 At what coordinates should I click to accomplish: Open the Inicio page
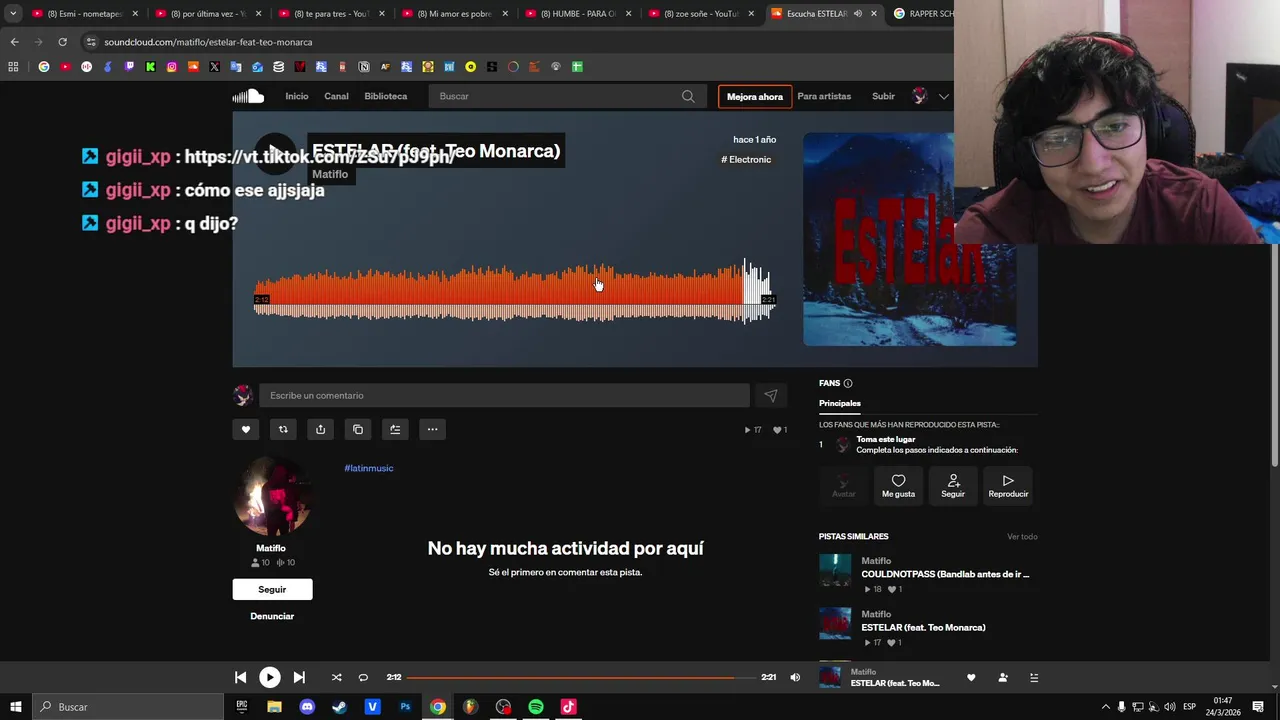point(296,96)
